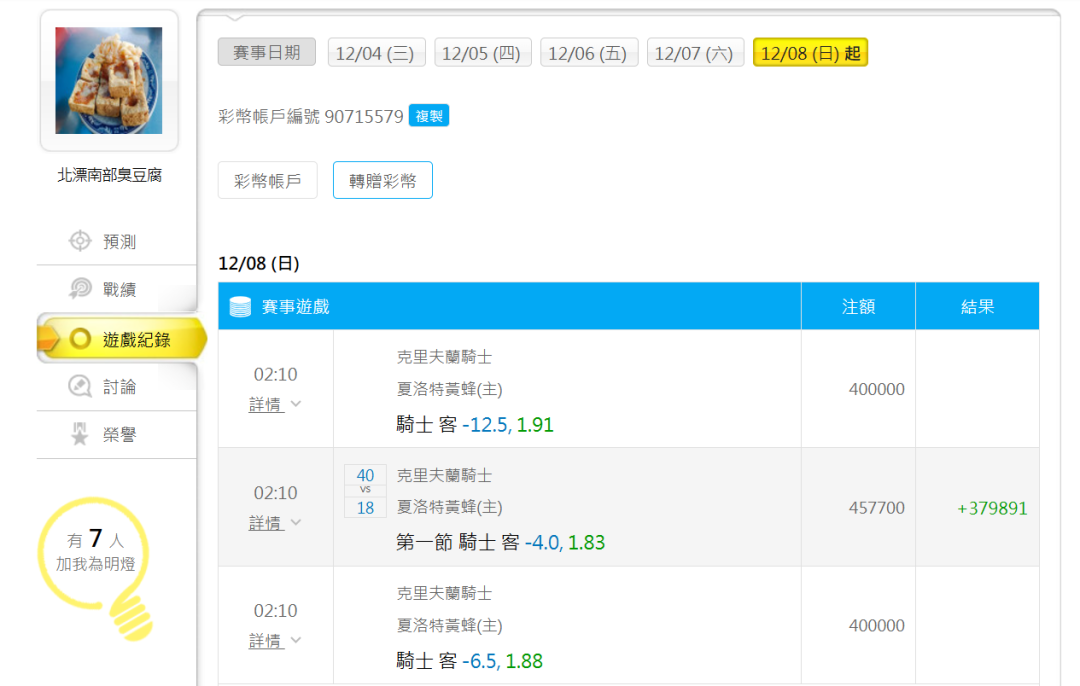This screenshot has width=1080, height=686.
Task: Open the 轉贈彩幣 tab
Action: 383,180
